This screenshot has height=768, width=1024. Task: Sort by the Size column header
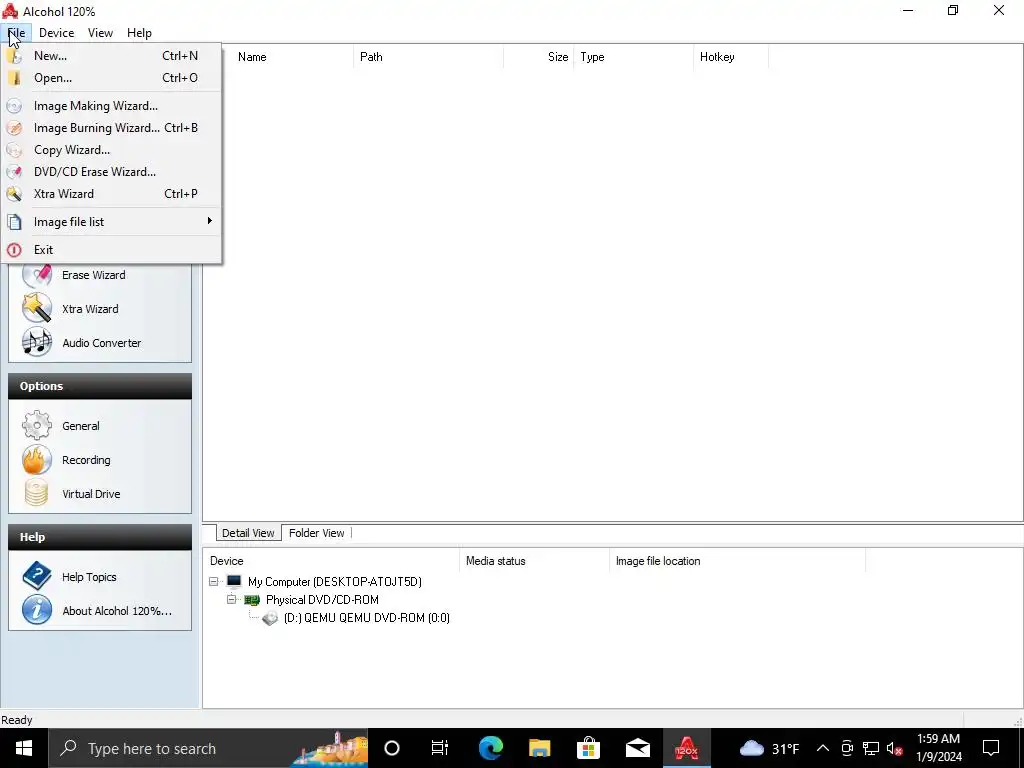[538, 57]
